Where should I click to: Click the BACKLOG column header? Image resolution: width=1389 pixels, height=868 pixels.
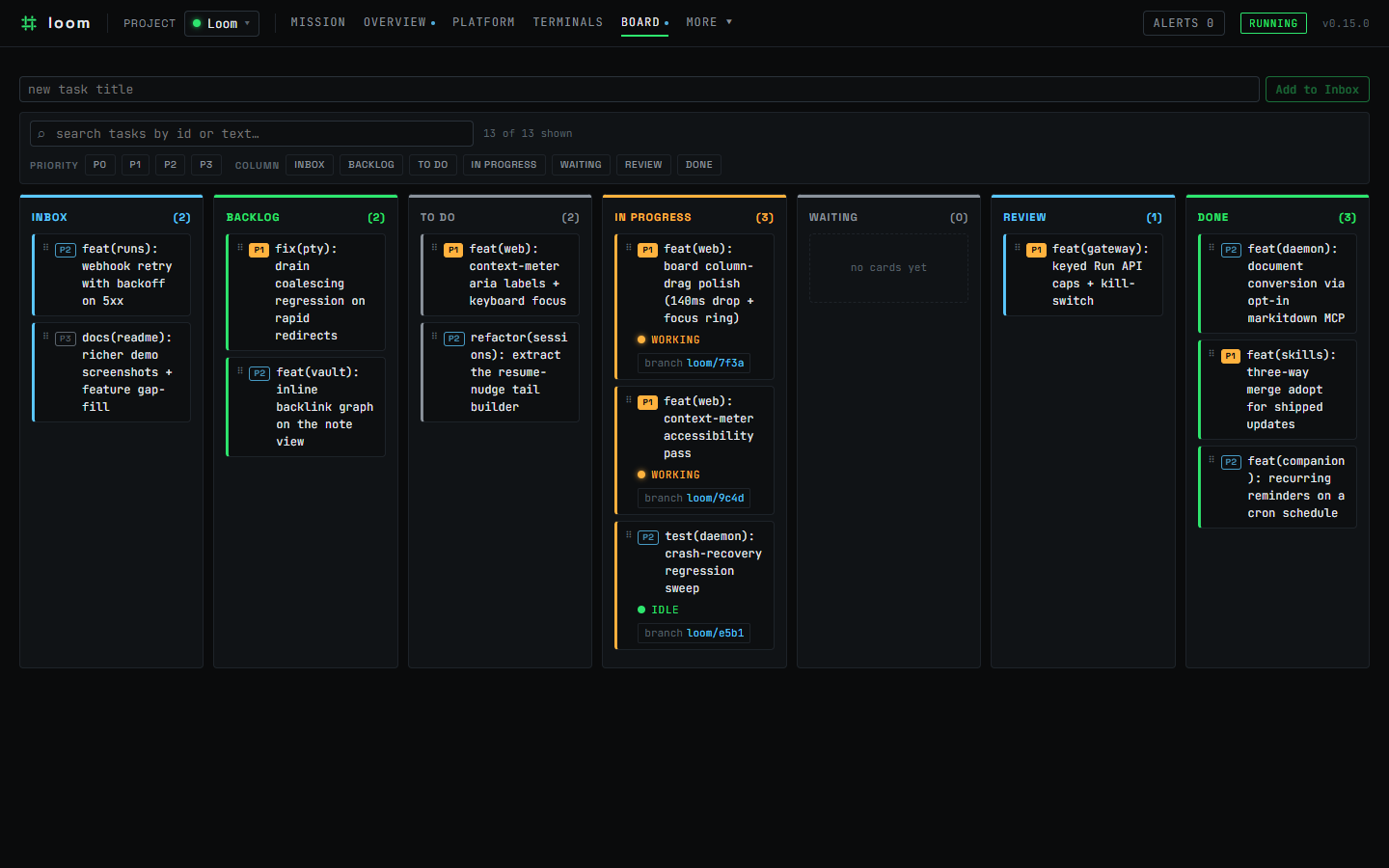tap(306, 217)
